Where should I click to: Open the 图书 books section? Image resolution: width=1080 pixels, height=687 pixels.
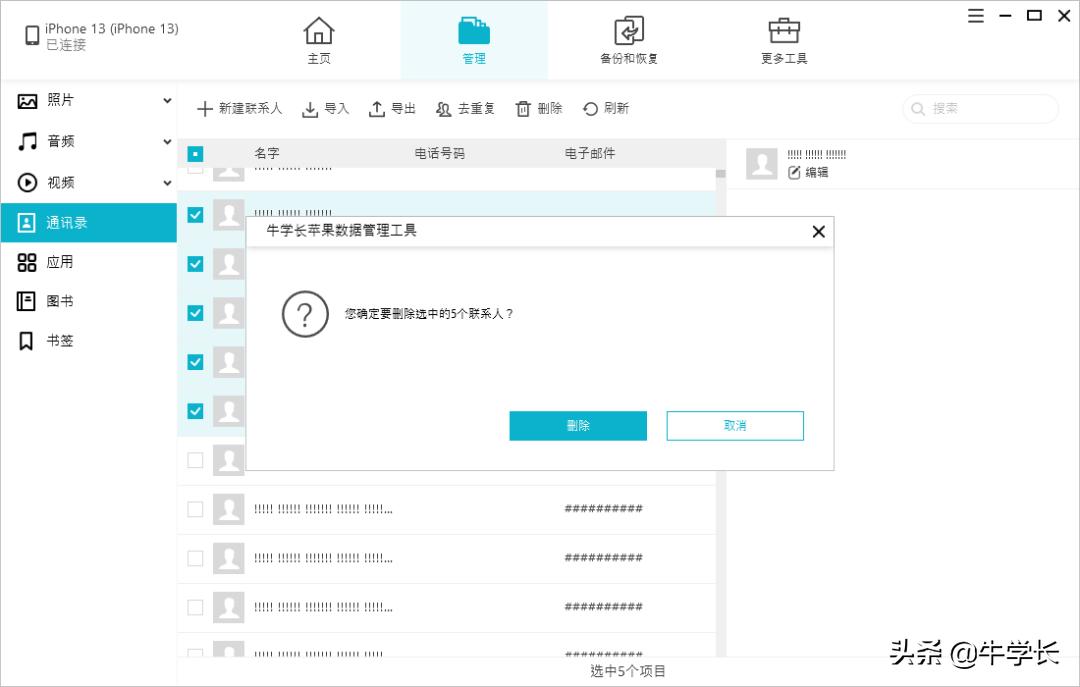click(58, 301)
